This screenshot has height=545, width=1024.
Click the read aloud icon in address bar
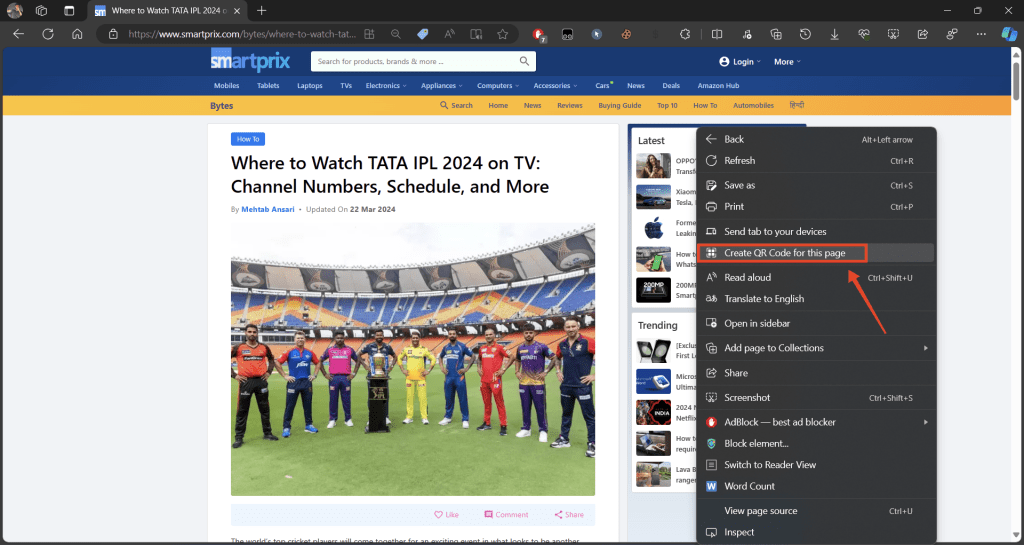[x=449, y=34]
